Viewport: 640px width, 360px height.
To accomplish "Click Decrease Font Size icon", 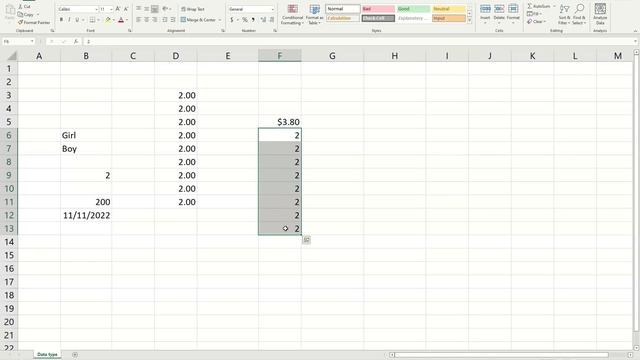I will pos(126,9).
